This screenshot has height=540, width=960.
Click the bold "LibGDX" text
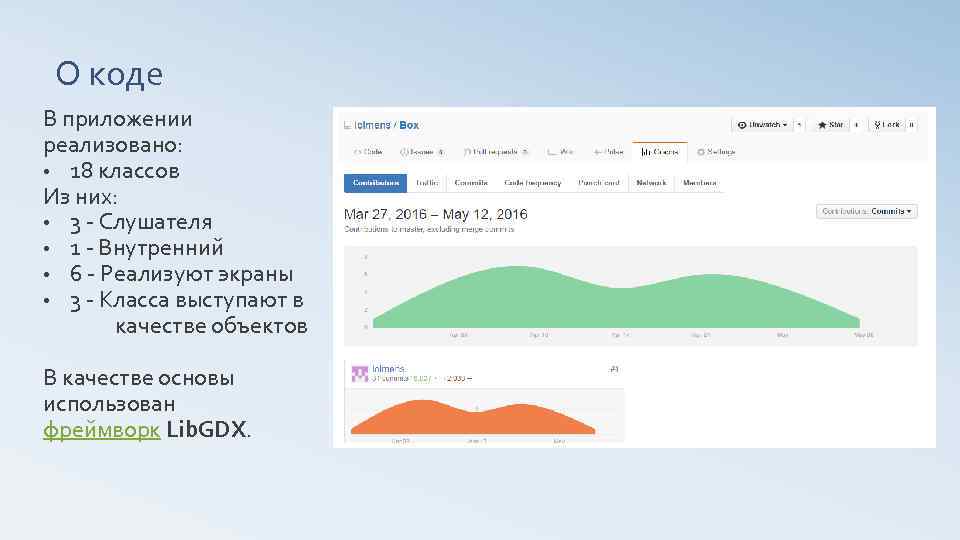[206, 429]
